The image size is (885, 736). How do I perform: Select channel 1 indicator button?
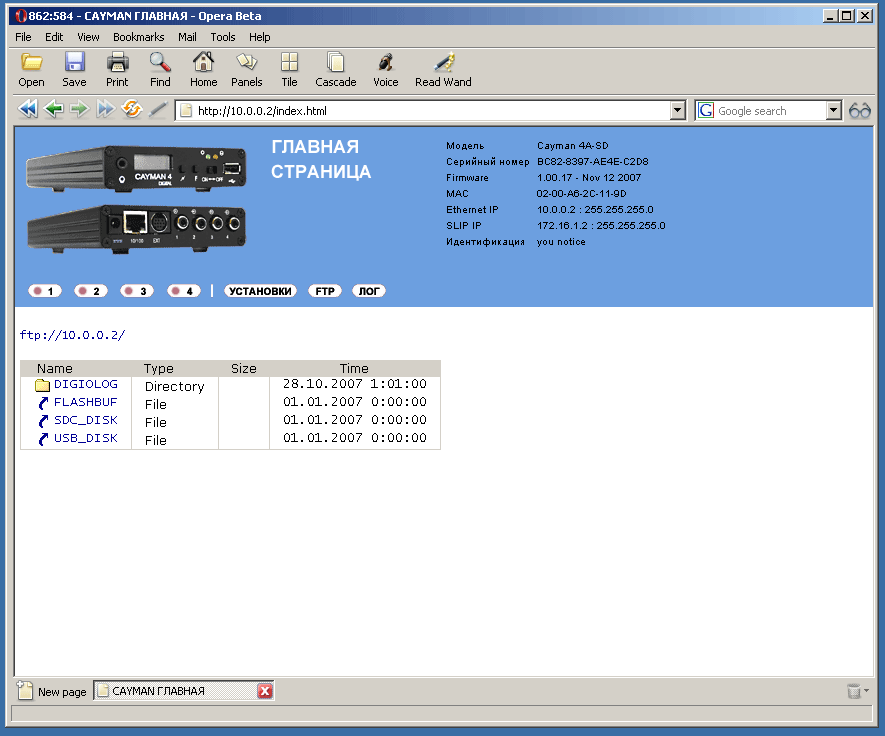(45, 291)
